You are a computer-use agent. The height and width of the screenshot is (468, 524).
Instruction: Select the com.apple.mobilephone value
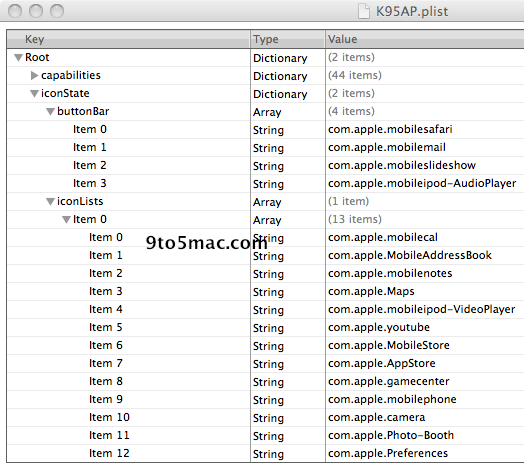pos(392,399)
